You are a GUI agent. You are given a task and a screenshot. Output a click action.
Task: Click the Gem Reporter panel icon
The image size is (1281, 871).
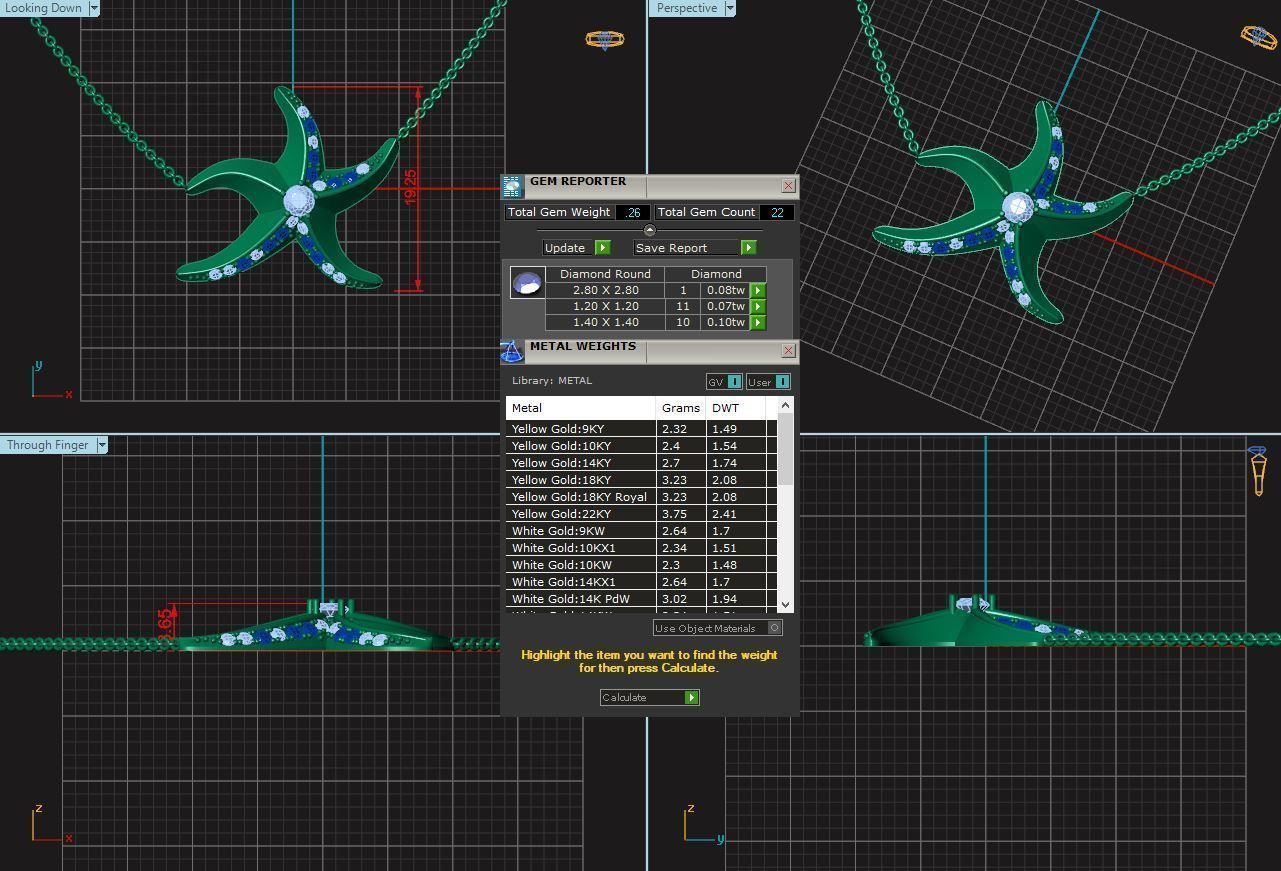pyautogui.click(x=512, y=186)
